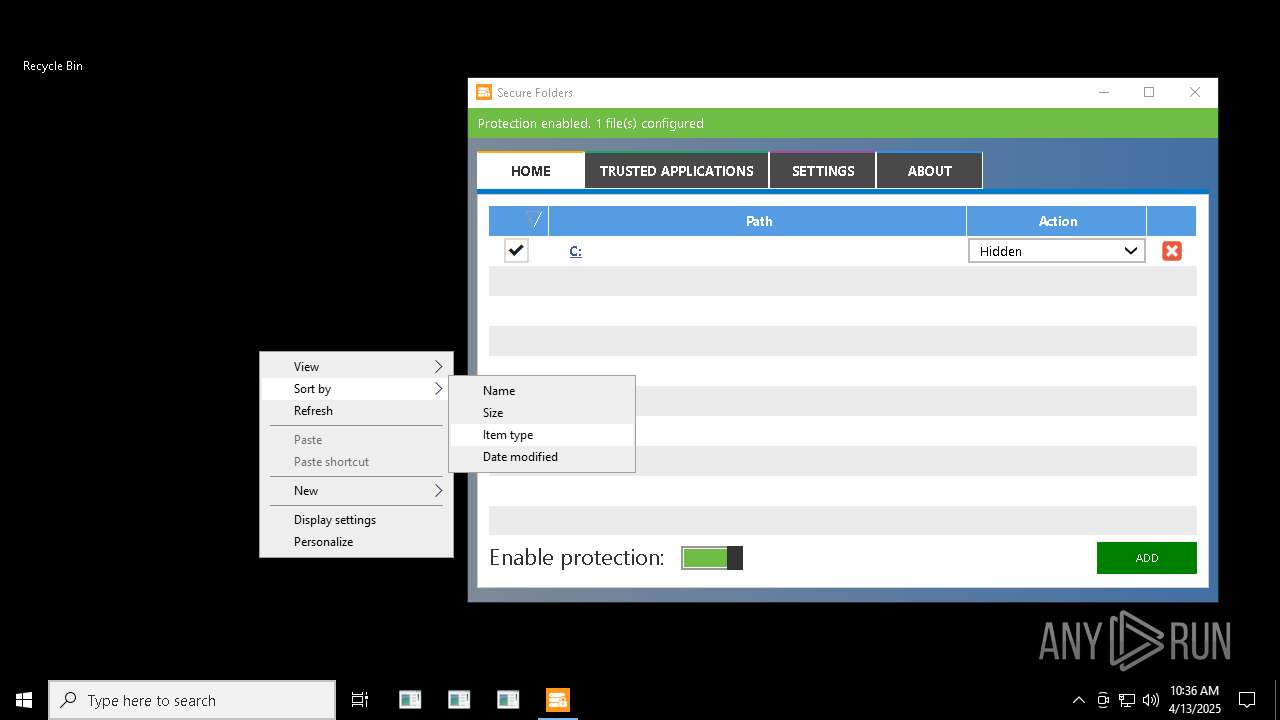Sort desktop by Date modified
The width and height of the screenshot is (1280, 720).
click(x=542, y=457)
